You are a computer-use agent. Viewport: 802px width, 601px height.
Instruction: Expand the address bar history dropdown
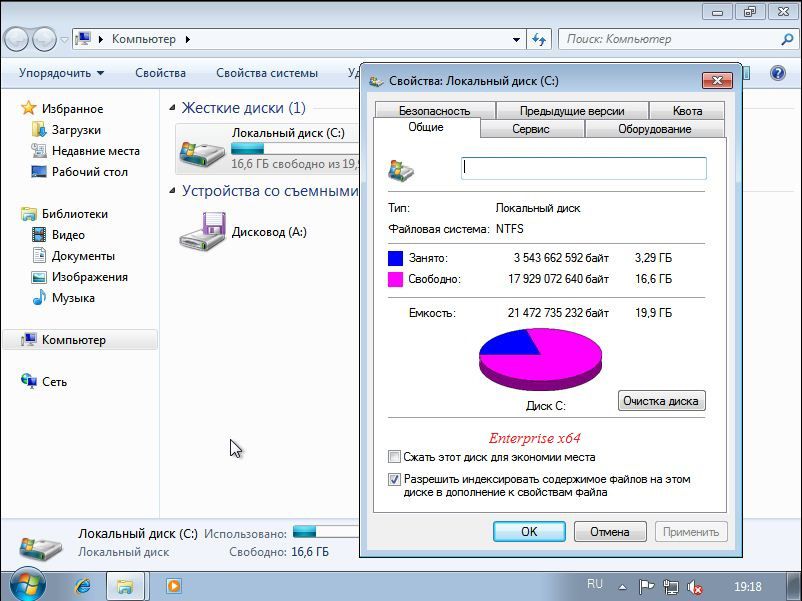tap(517, 40)
